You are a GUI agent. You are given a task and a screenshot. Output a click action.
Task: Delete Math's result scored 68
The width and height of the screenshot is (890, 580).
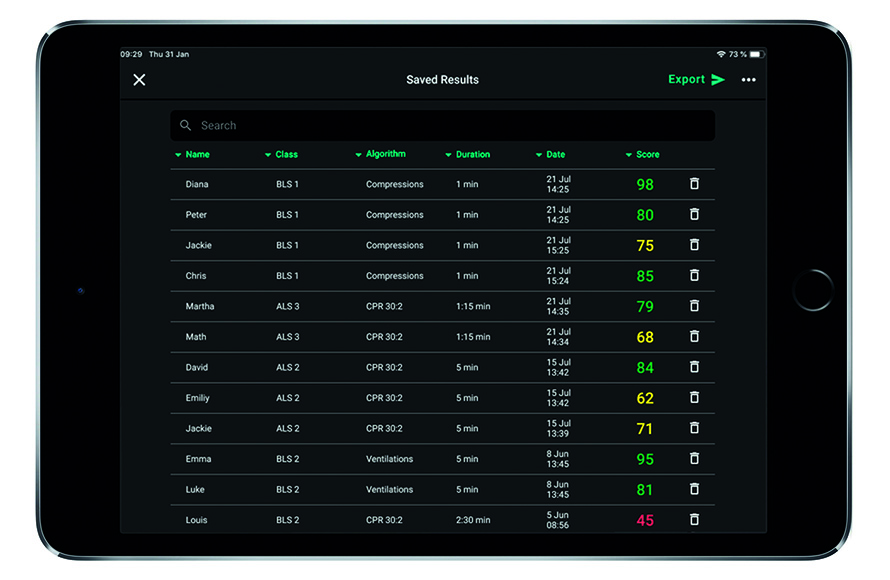coord(694,336)
